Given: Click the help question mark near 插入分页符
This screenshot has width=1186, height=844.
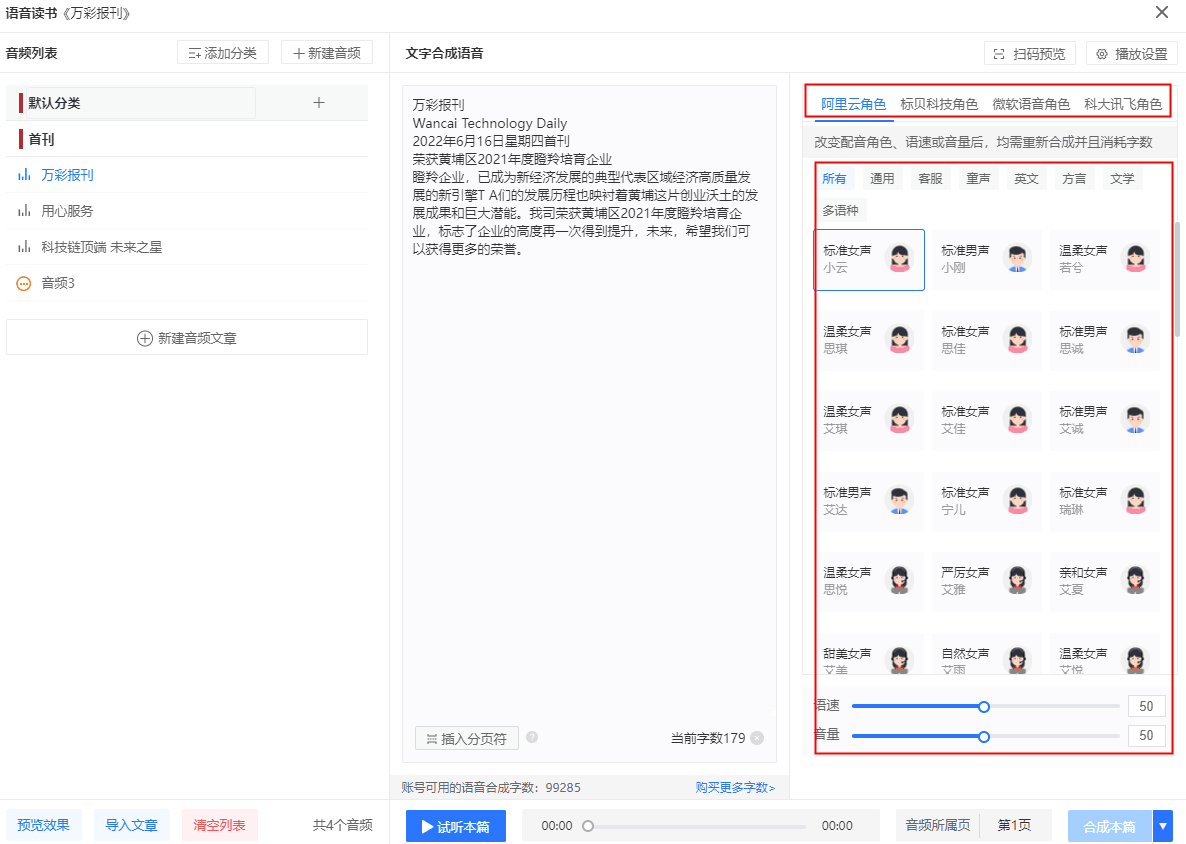Looking at the screenshot, I should coord(532,737).
